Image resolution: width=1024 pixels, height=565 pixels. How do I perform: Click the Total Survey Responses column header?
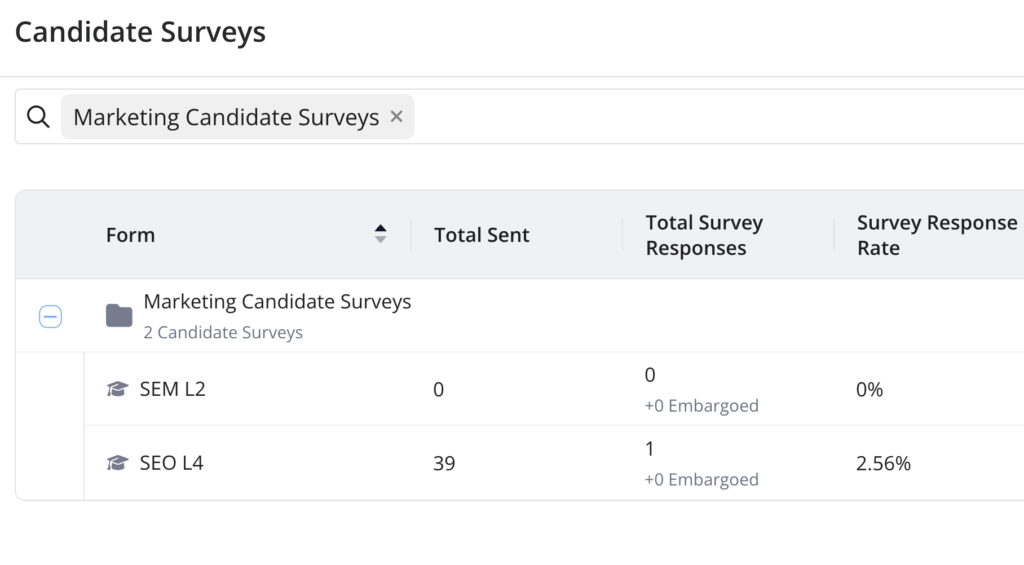coord(704,235)
